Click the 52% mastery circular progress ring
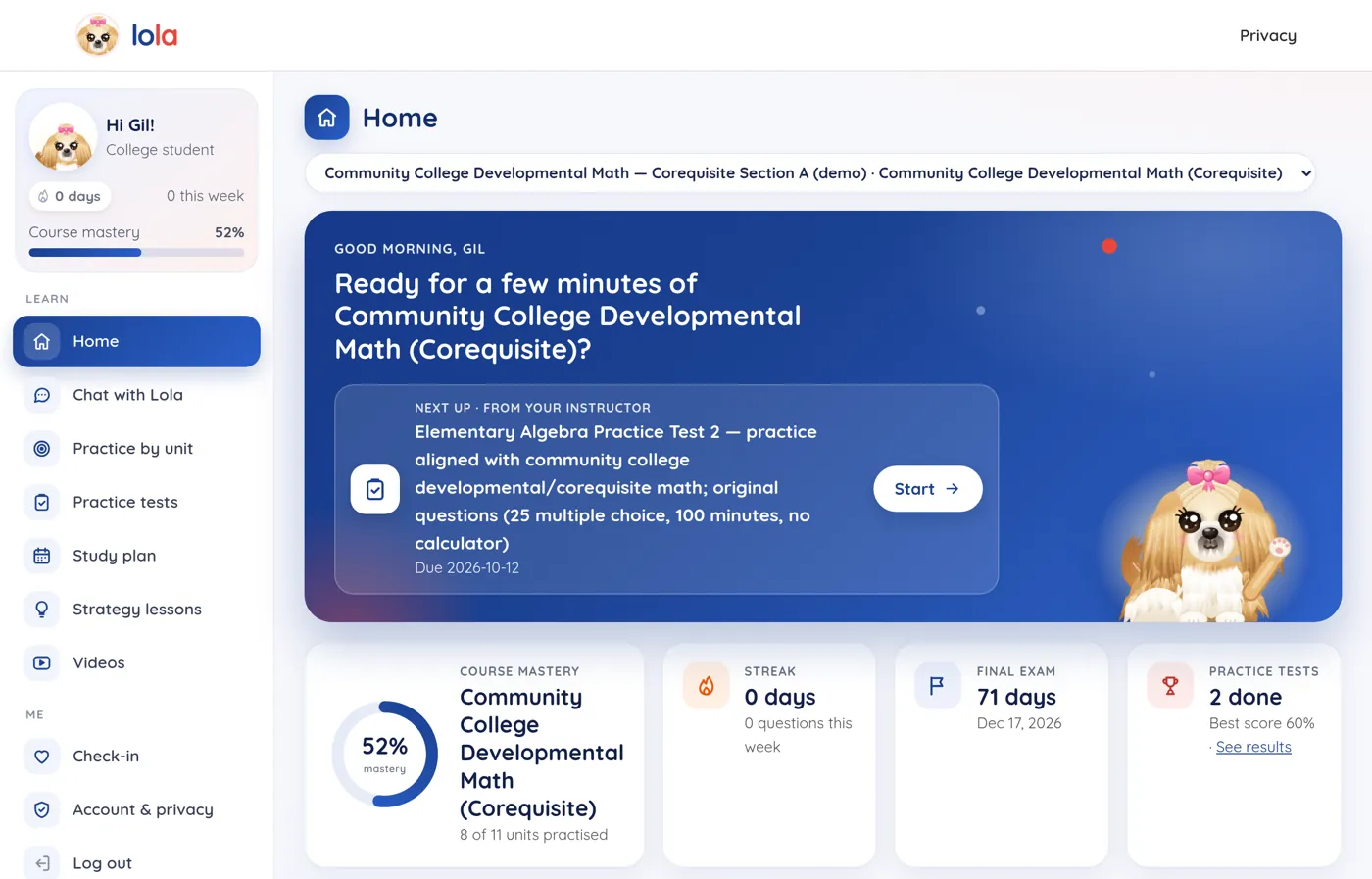The image size is (1372, 879). (x=385, y=754)
